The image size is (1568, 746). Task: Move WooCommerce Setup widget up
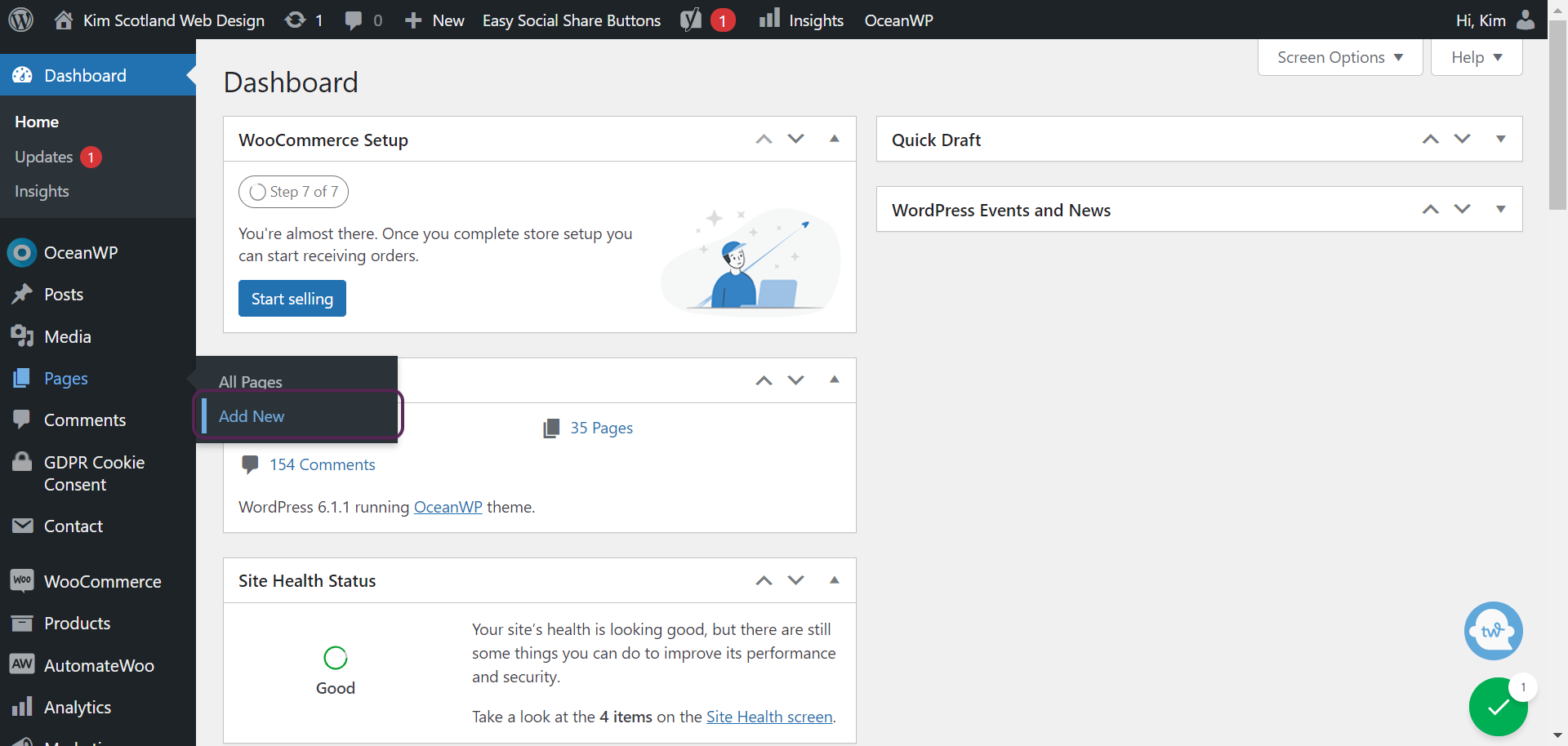coord(764,139)
